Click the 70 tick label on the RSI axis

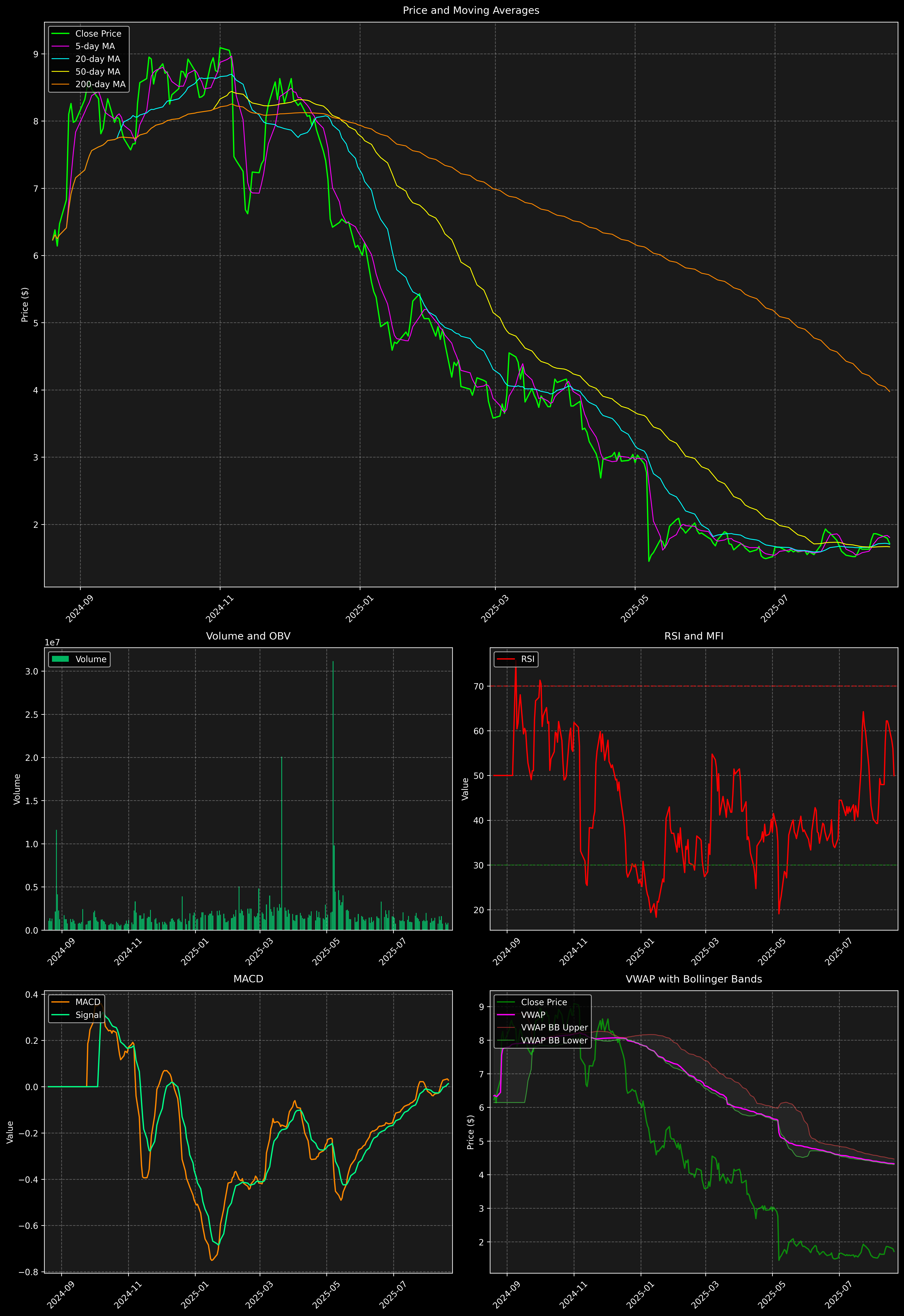[x=479, y=686]
